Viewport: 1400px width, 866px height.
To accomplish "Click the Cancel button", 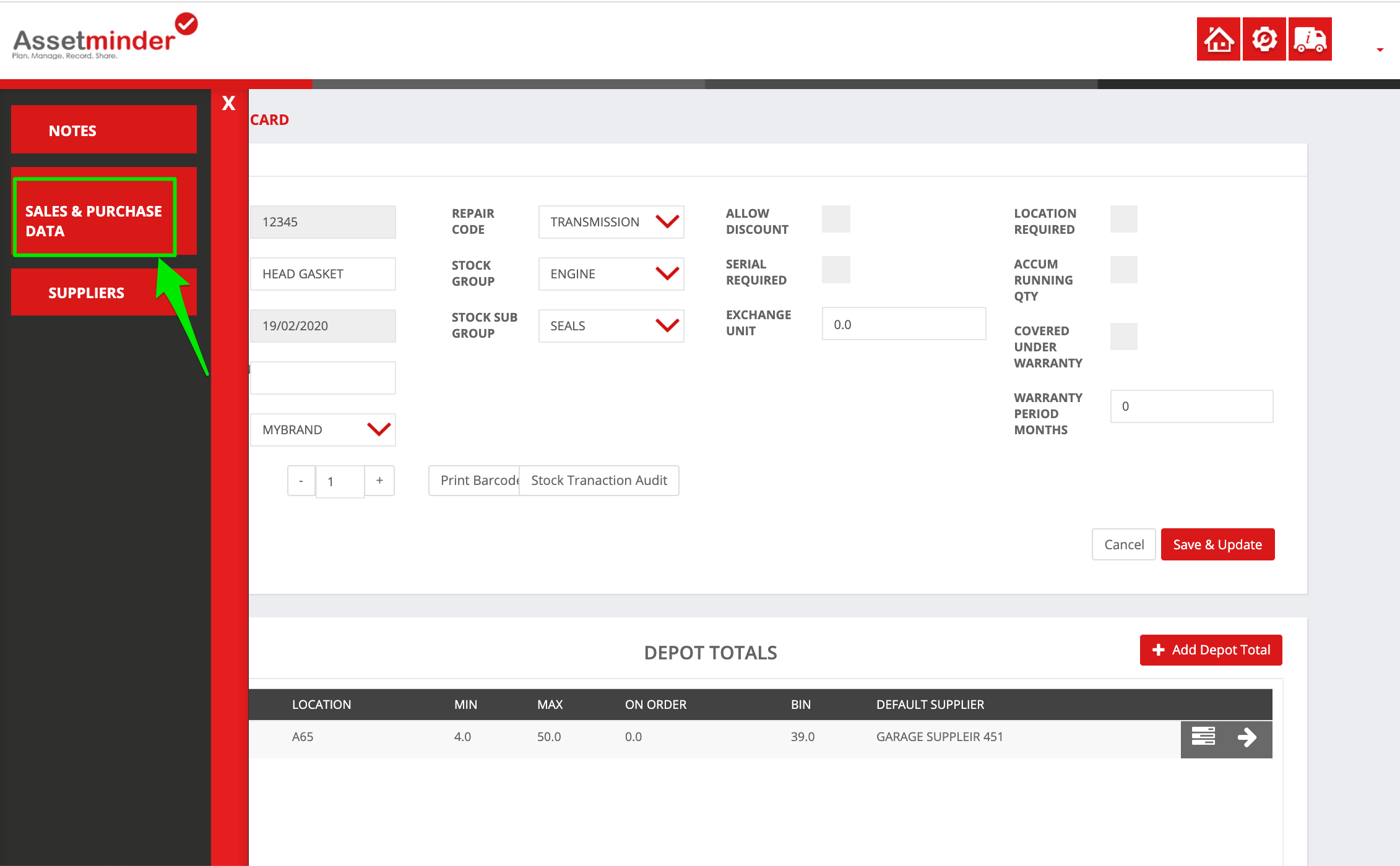I will pyautogui.click(x=1123, y=544).
